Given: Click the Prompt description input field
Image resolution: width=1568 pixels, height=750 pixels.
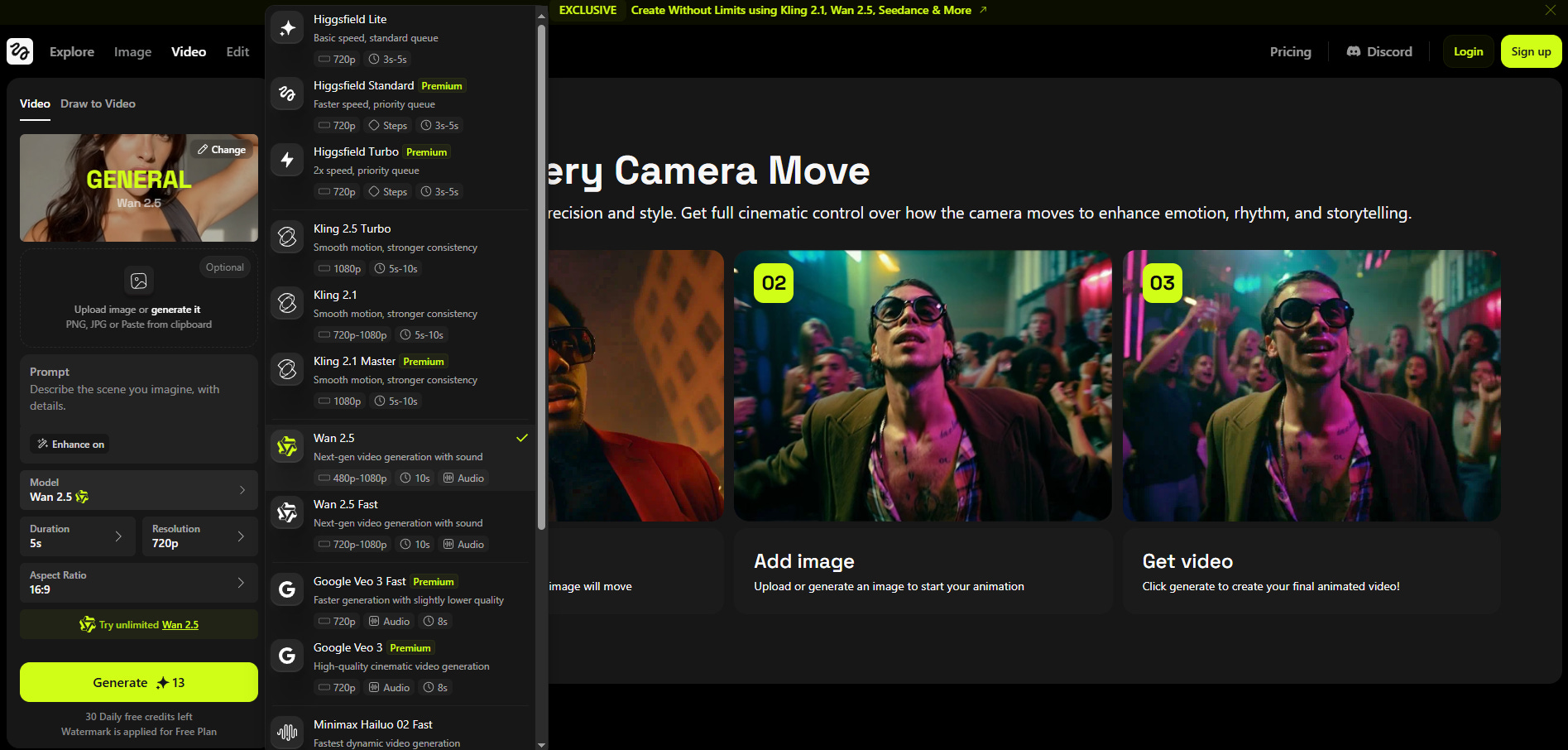Looking at the screenshot, I should [139, 397].
